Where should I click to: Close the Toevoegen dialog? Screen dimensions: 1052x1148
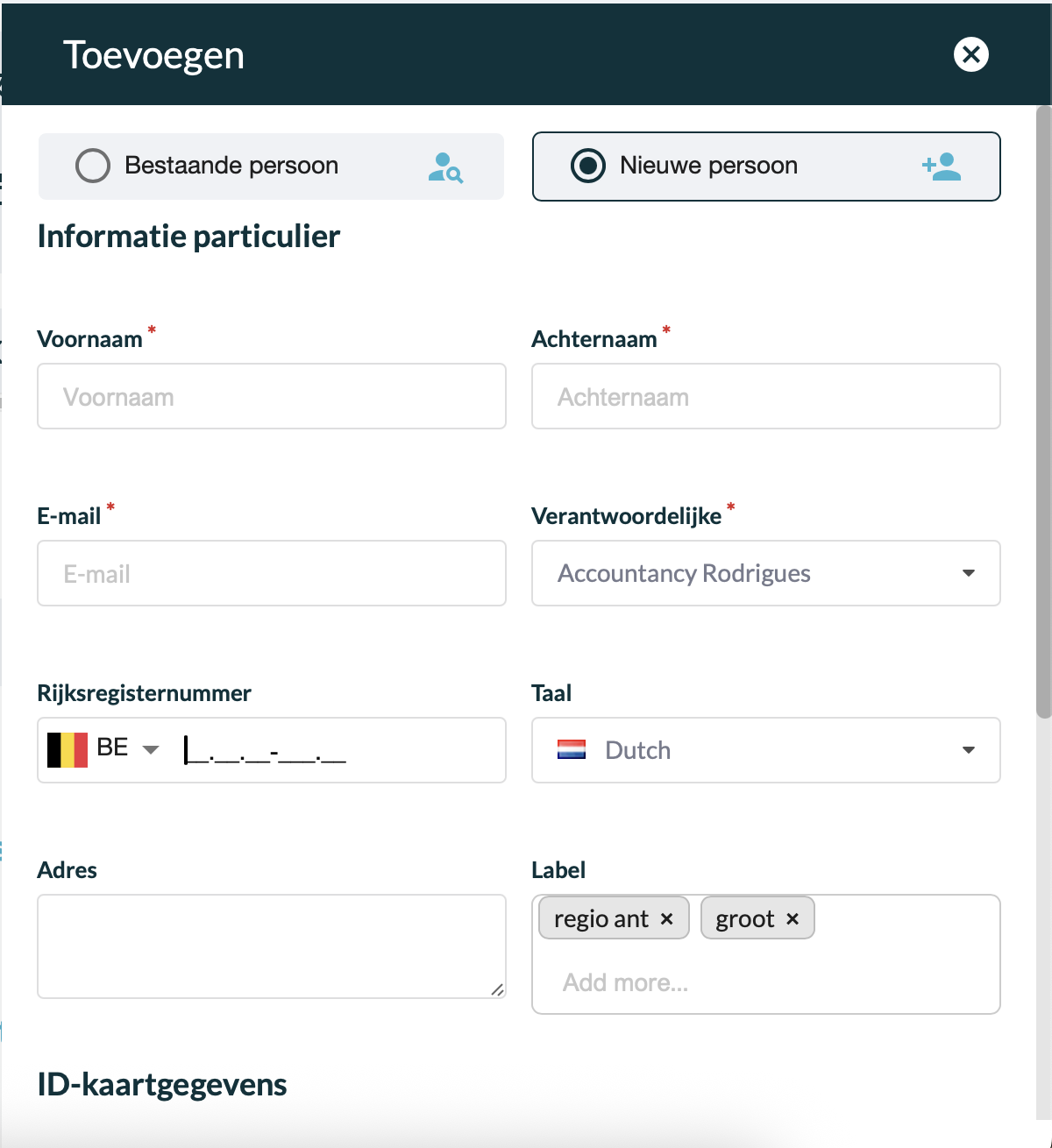tap(970, 54)
